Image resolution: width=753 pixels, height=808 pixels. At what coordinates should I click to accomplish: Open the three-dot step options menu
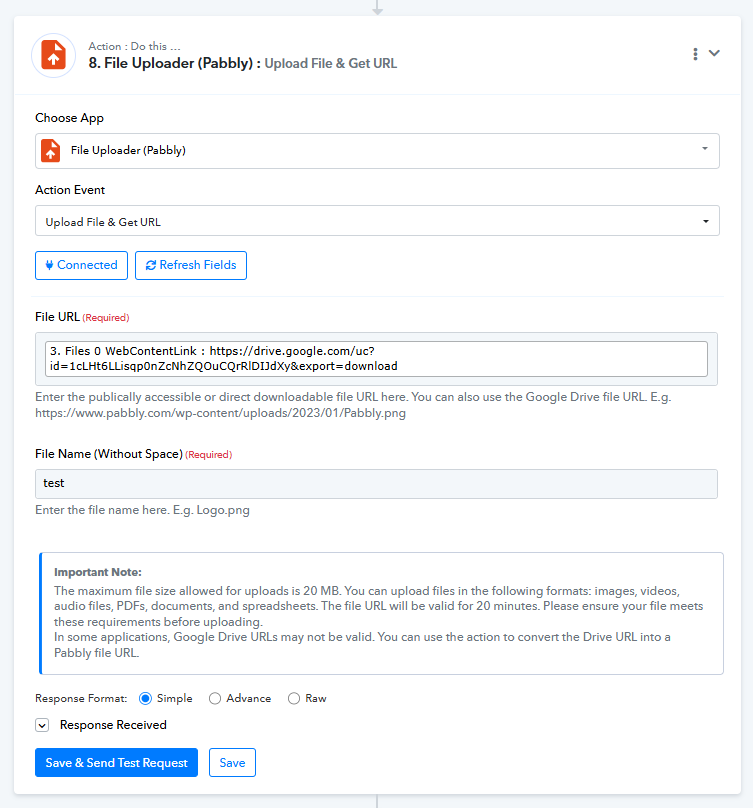(x=695, y=54)
